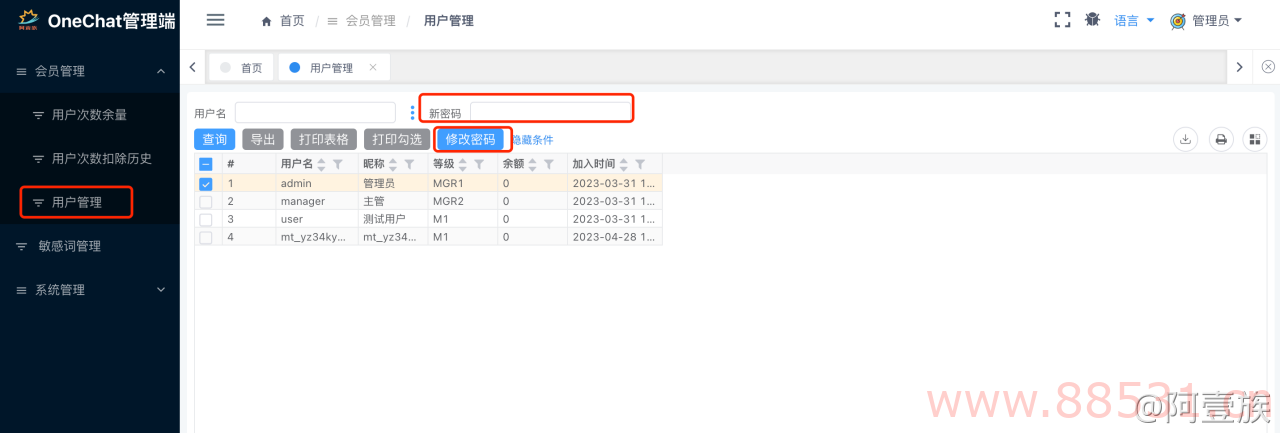Click the download icon button above the table
The image size is (1280, 433).
point(1186,139)
